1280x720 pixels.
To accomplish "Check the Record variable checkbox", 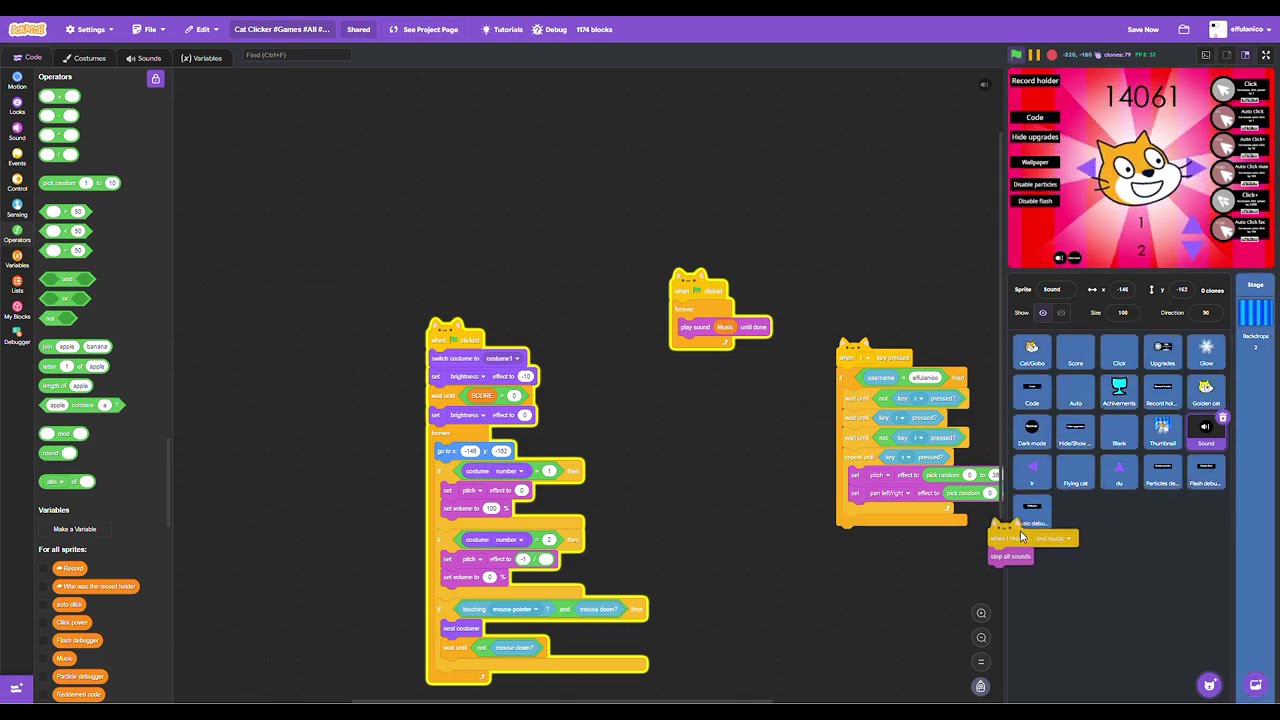I will 44,568.
